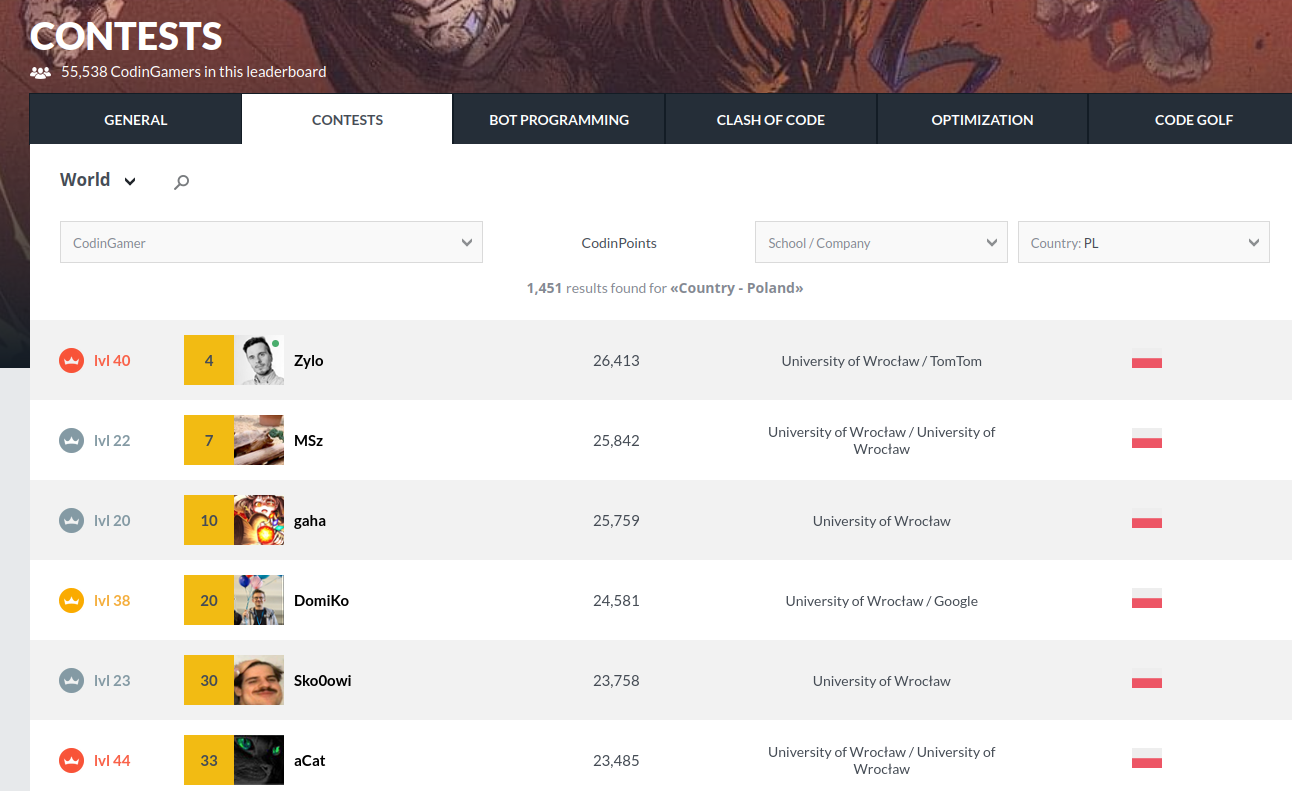This screenshot has height=791, width=1292.
Task: Switch to the Bot Programming tab
Action: [x=559, y=120]
